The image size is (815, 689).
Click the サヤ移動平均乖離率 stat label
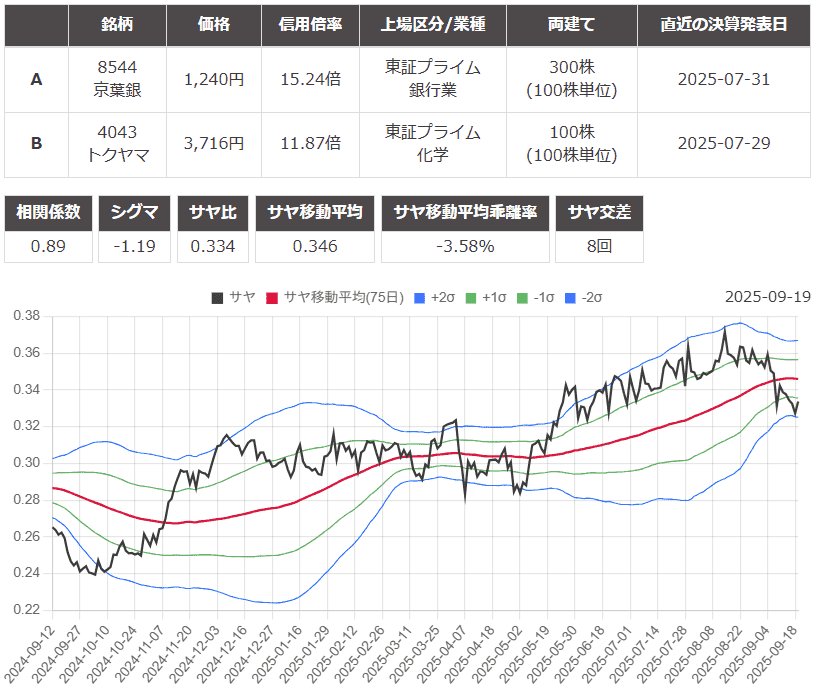click(x=465, y=212)
